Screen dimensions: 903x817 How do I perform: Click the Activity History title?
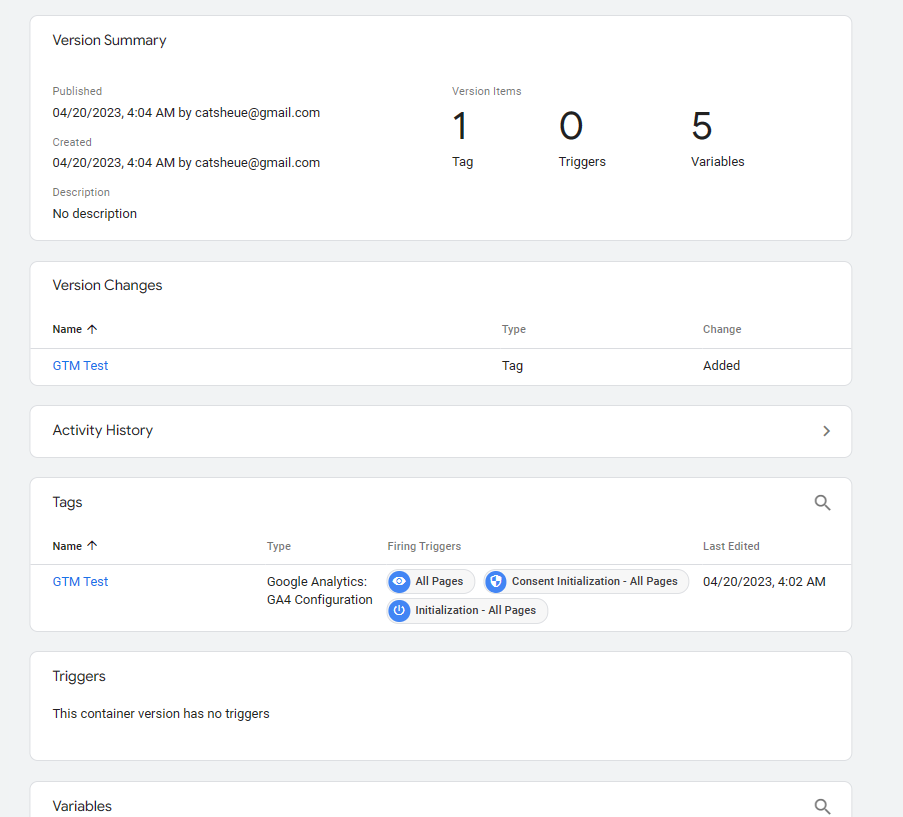[x=103, y=431]
